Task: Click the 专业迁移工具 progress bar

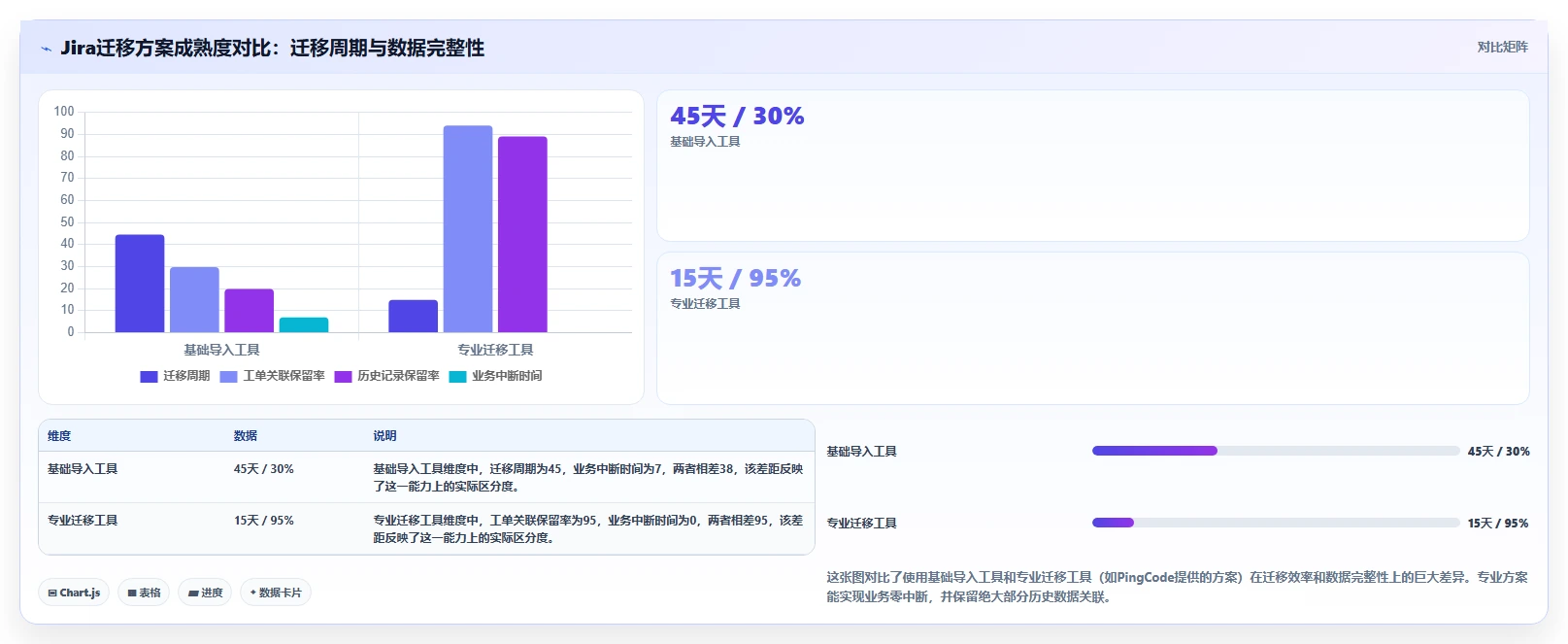Action: [x=1276, y=523]
